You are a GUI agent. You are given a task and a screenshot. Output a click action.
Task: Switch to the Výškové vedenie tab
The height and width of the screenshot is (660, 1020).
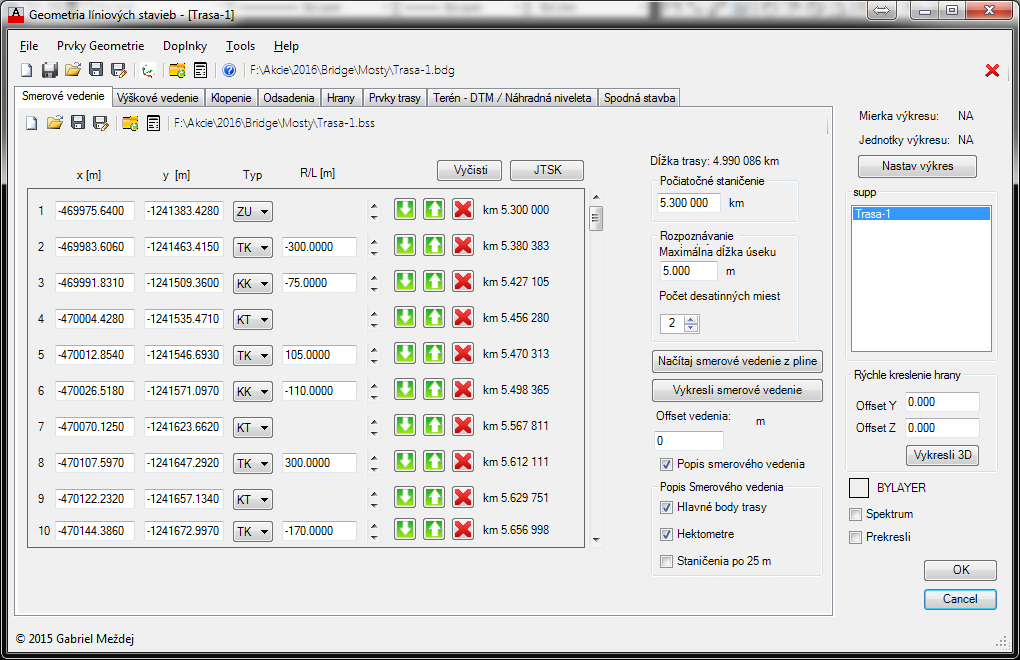pos(158,98)
